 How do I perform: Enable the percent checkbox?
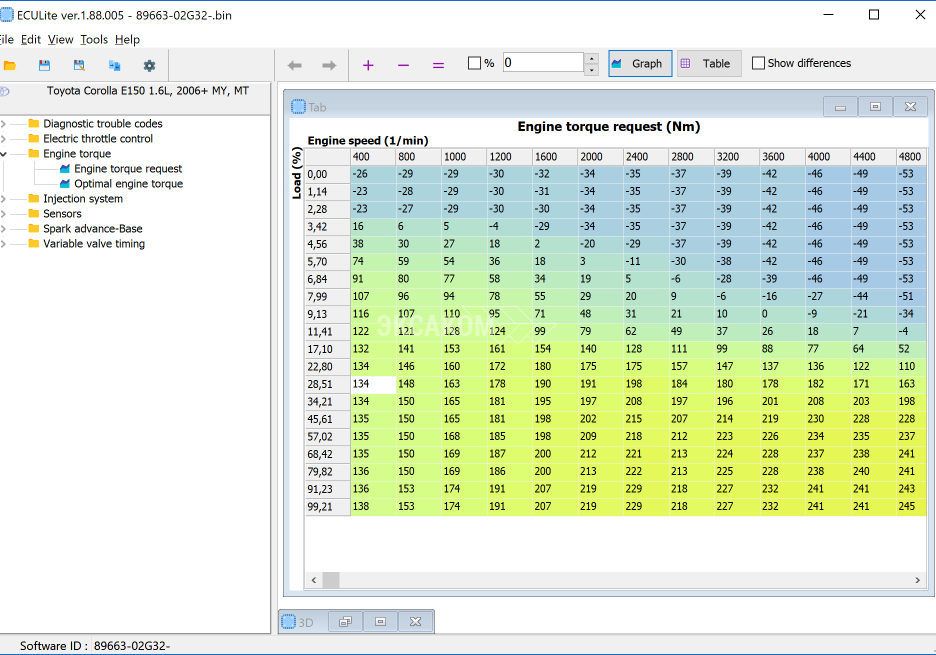coord(475,63)
